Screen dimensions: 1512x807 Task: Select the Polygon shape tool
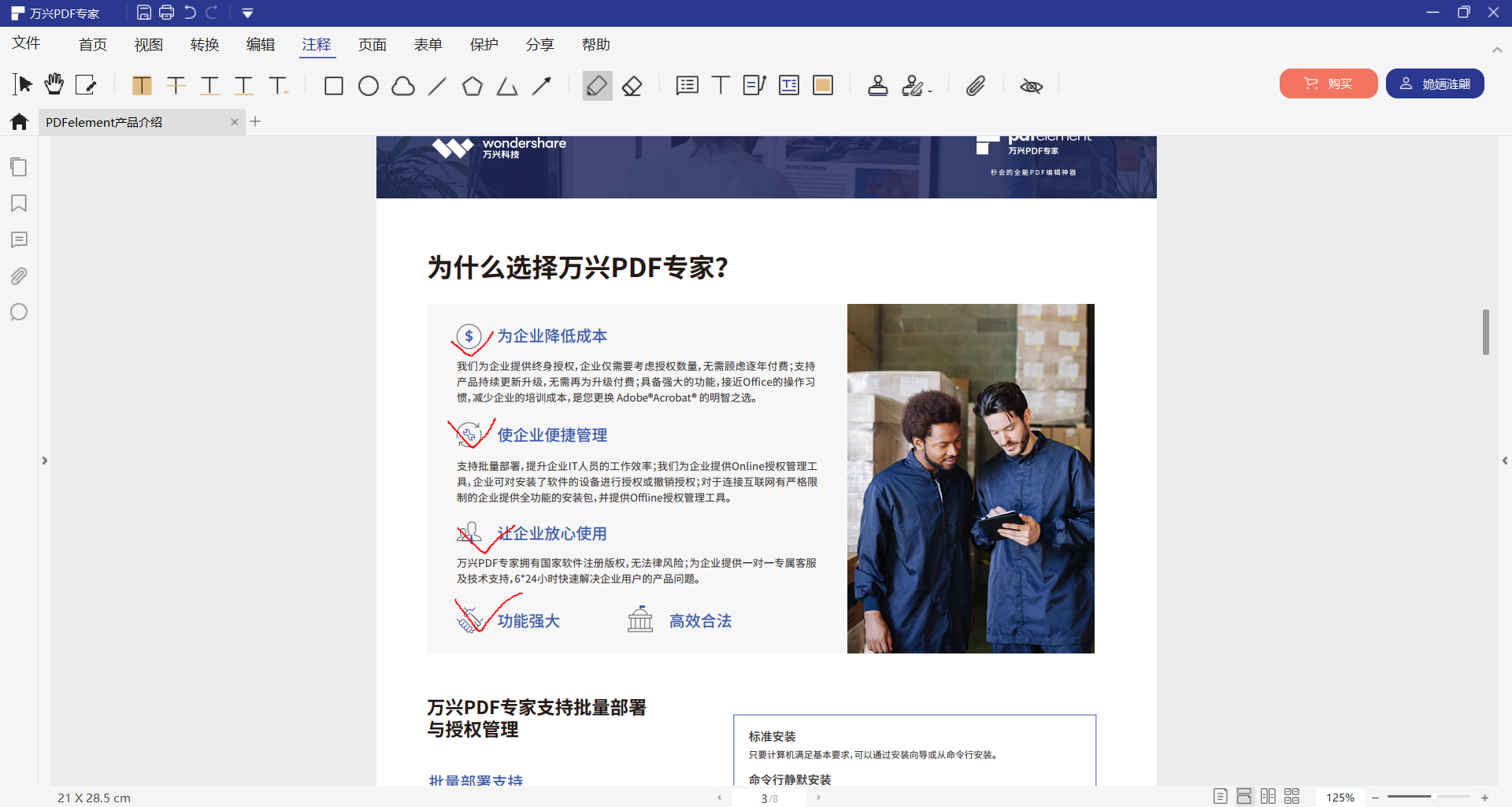472,85
